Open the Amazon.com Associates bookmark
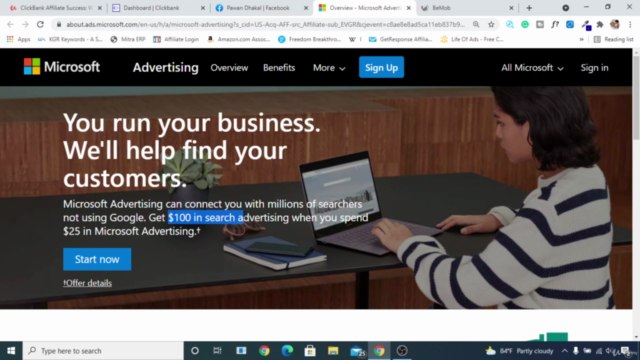Viewport: 640px width, 360px height. point(239,39)
